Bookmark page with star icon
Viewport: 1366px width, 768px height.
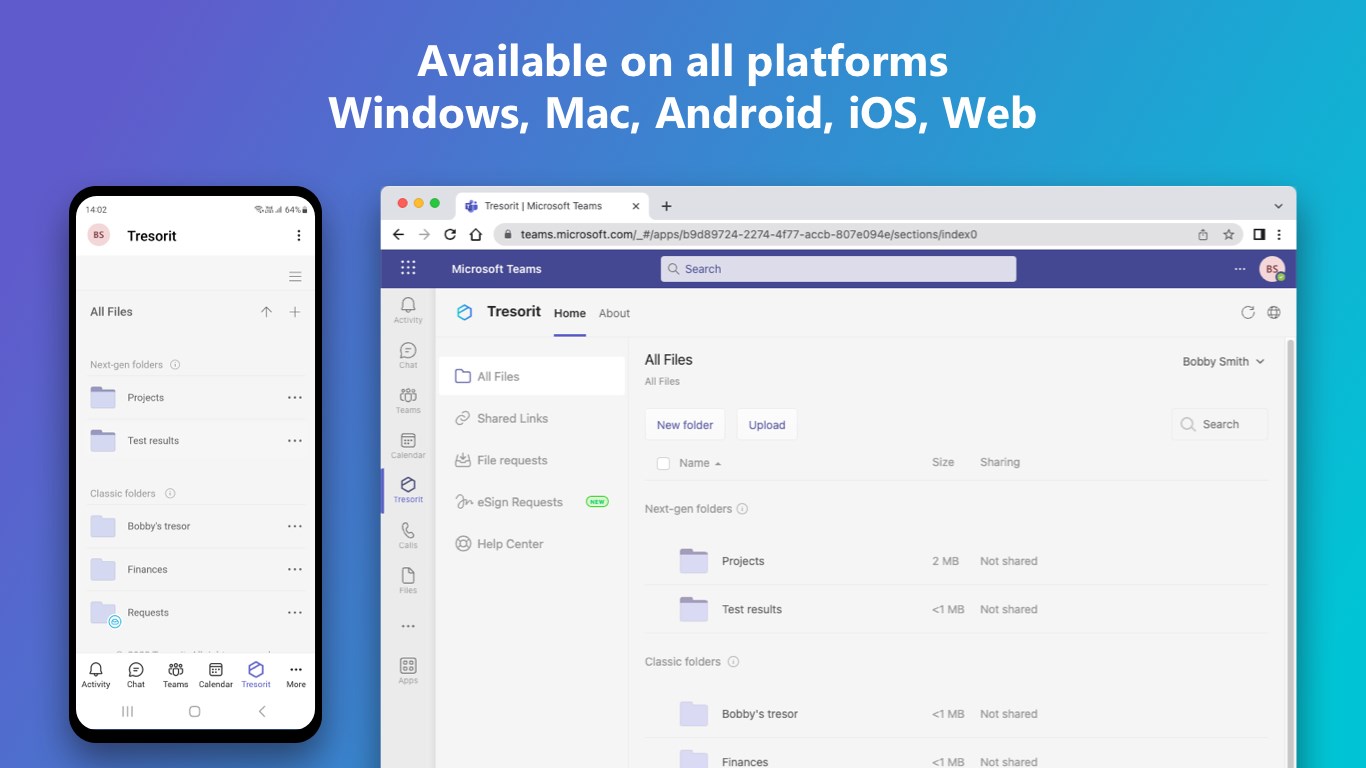coord(1229,235)
